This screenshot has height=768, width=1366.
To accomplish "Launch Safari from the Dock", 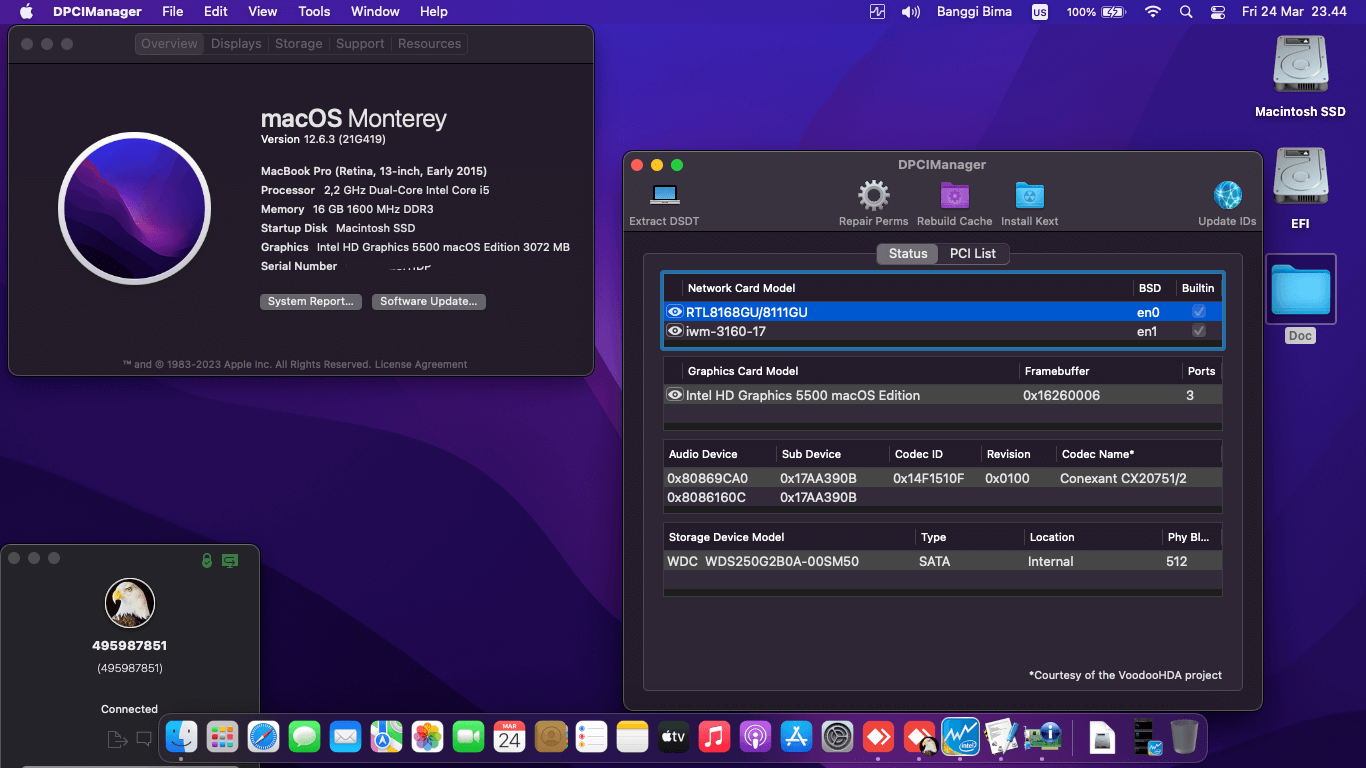I will pos(263,738).
